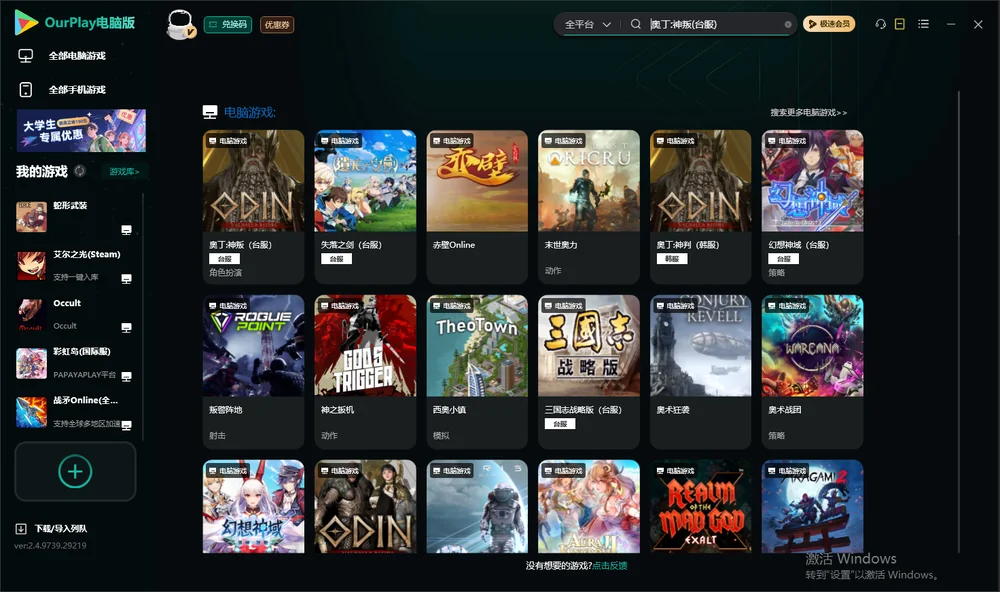Image resolution: width=1000 pixels, height=592 pixels.
Task: Select Occult in the my games list
Action: coord(77,314)
